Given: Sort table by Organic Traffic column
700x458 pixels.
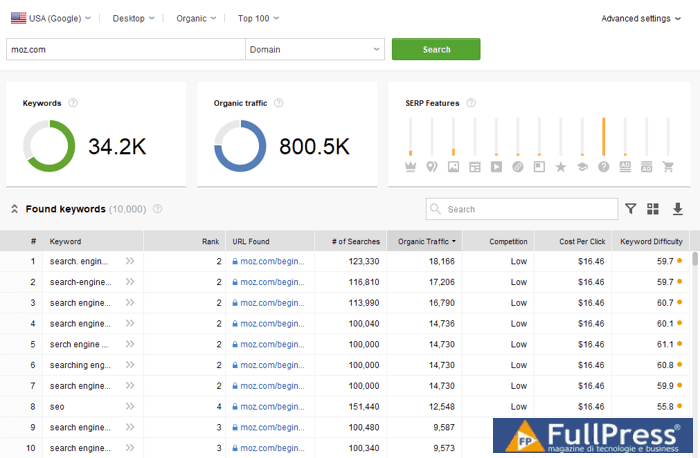Looking at the screenshot, I should (x=427, y=241).
